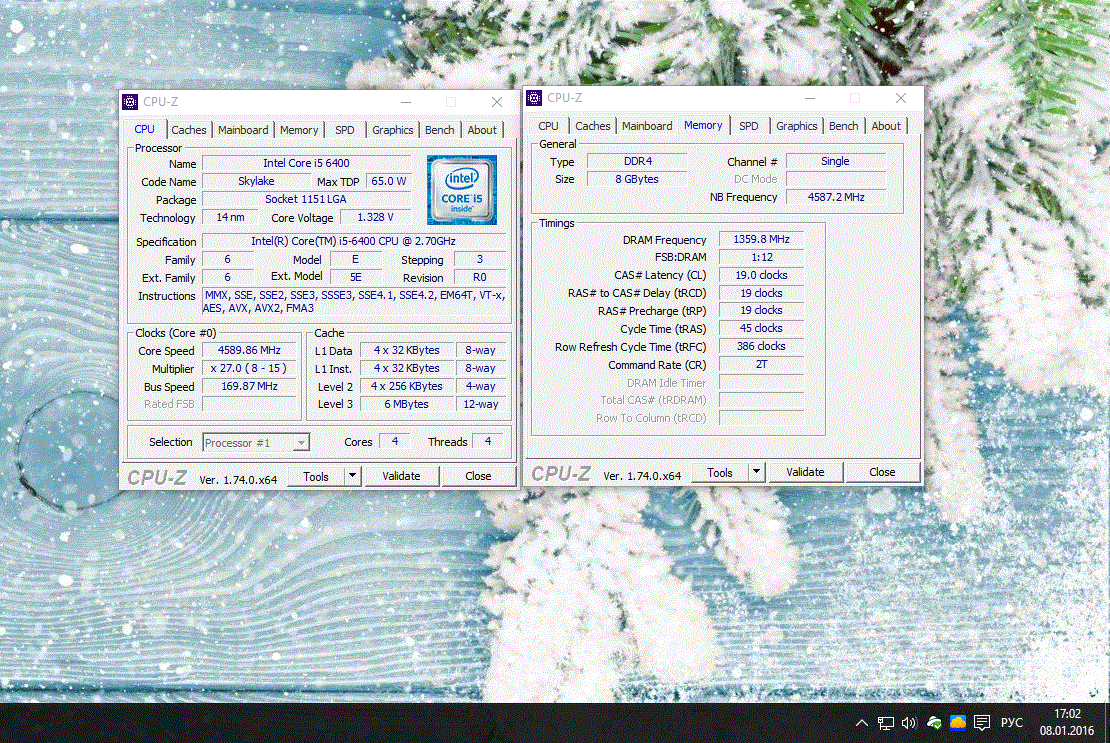Expand Tools dropdown arrow in right window
Image resolution: width=1110 pixels, height=743 pixels.
pos(756,472)
